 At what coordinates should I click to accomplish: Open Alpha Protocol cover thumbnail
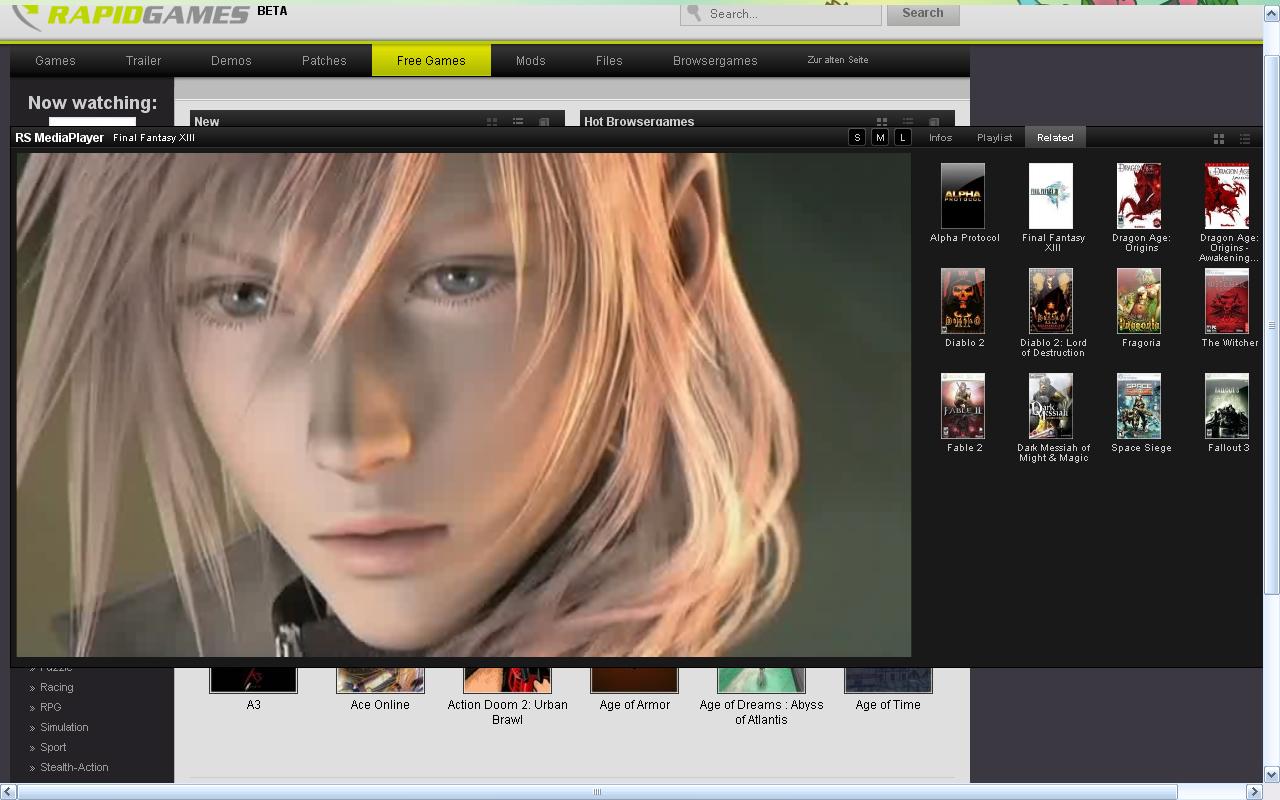coord(963,196)
